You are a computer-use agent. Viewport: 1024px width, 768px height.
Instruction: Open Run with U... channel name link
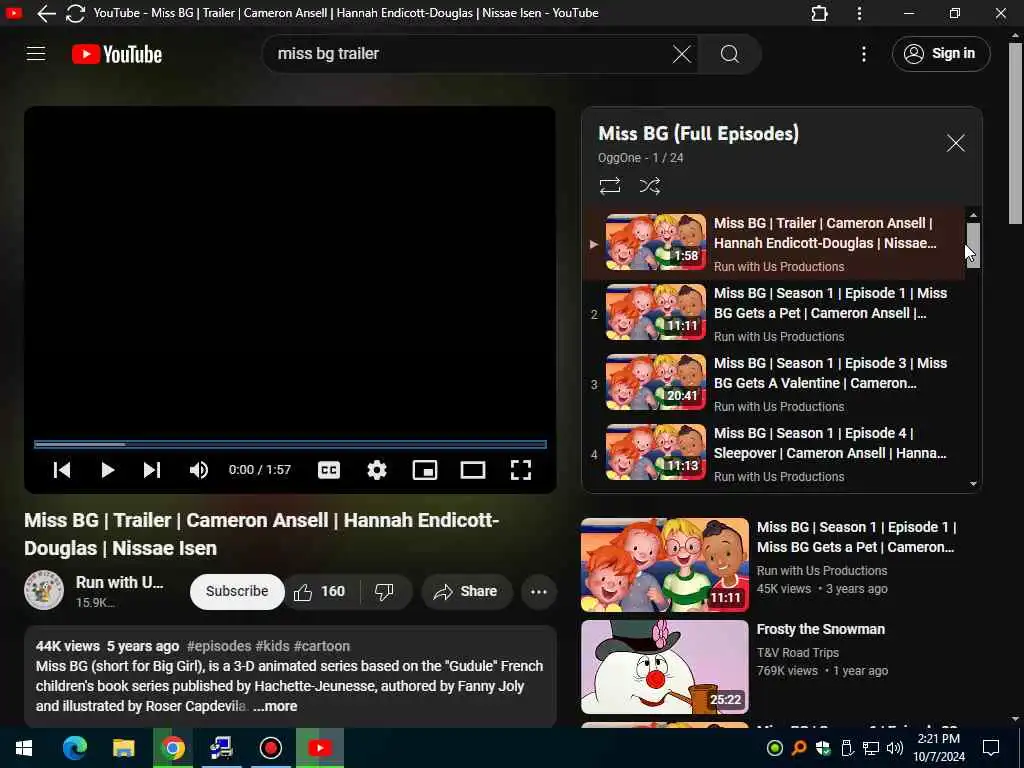(x=120, y=582)
